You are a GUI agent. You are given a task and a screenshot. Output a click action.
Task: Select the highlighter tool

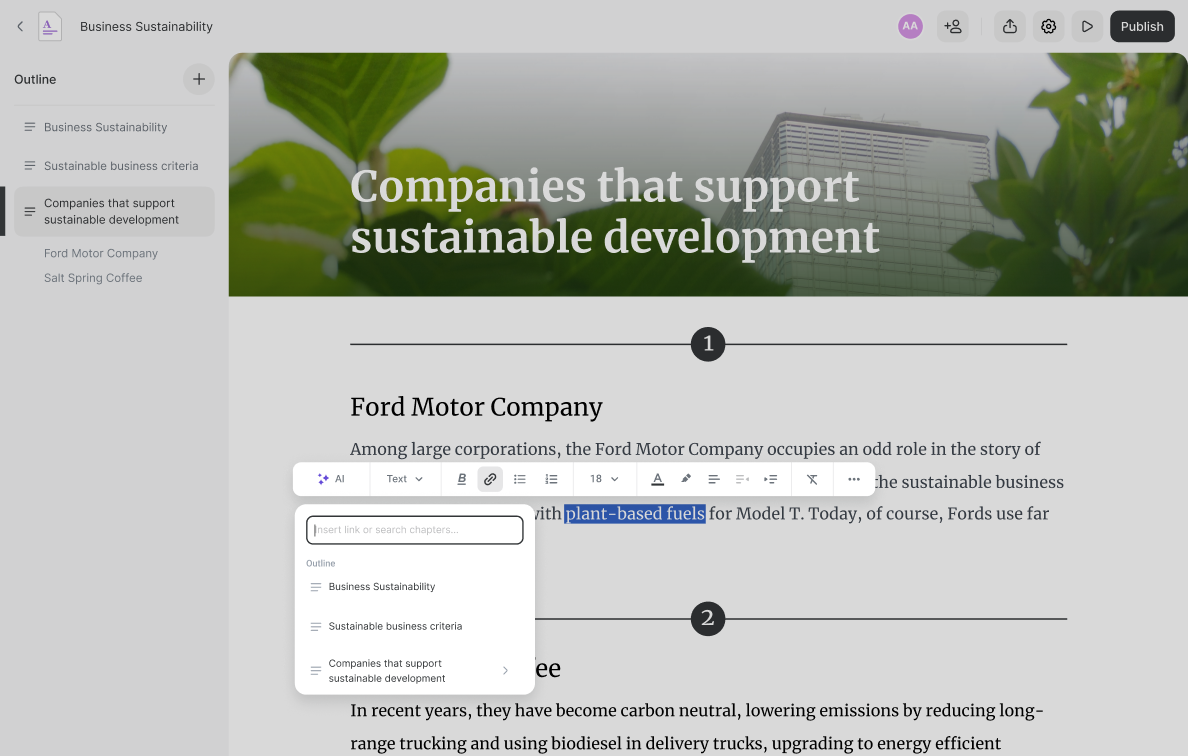click(686, 479)
